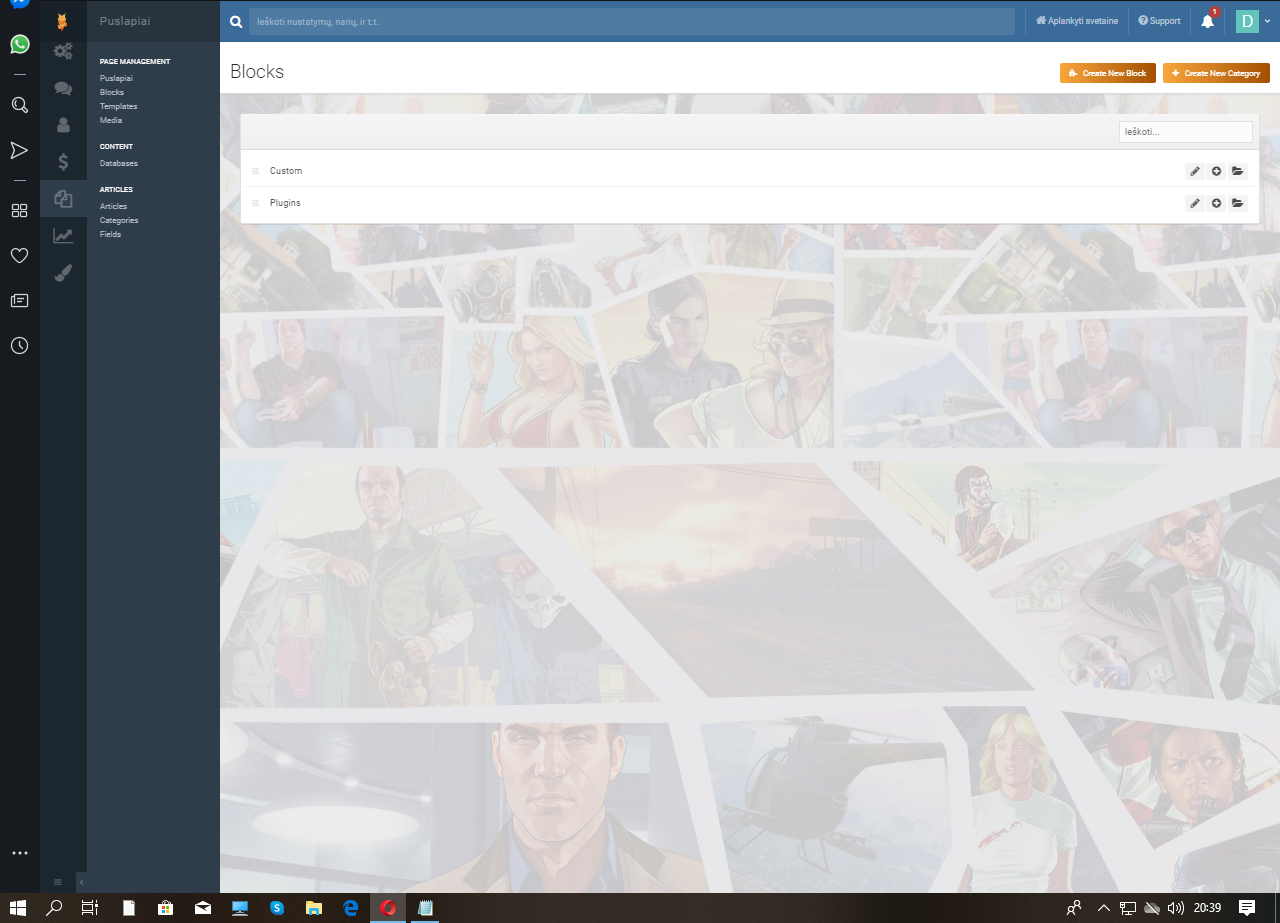Focus the top global search field
Image resolution: width=1280 pixels, height=923 pixels.
[x=632, y=21]
